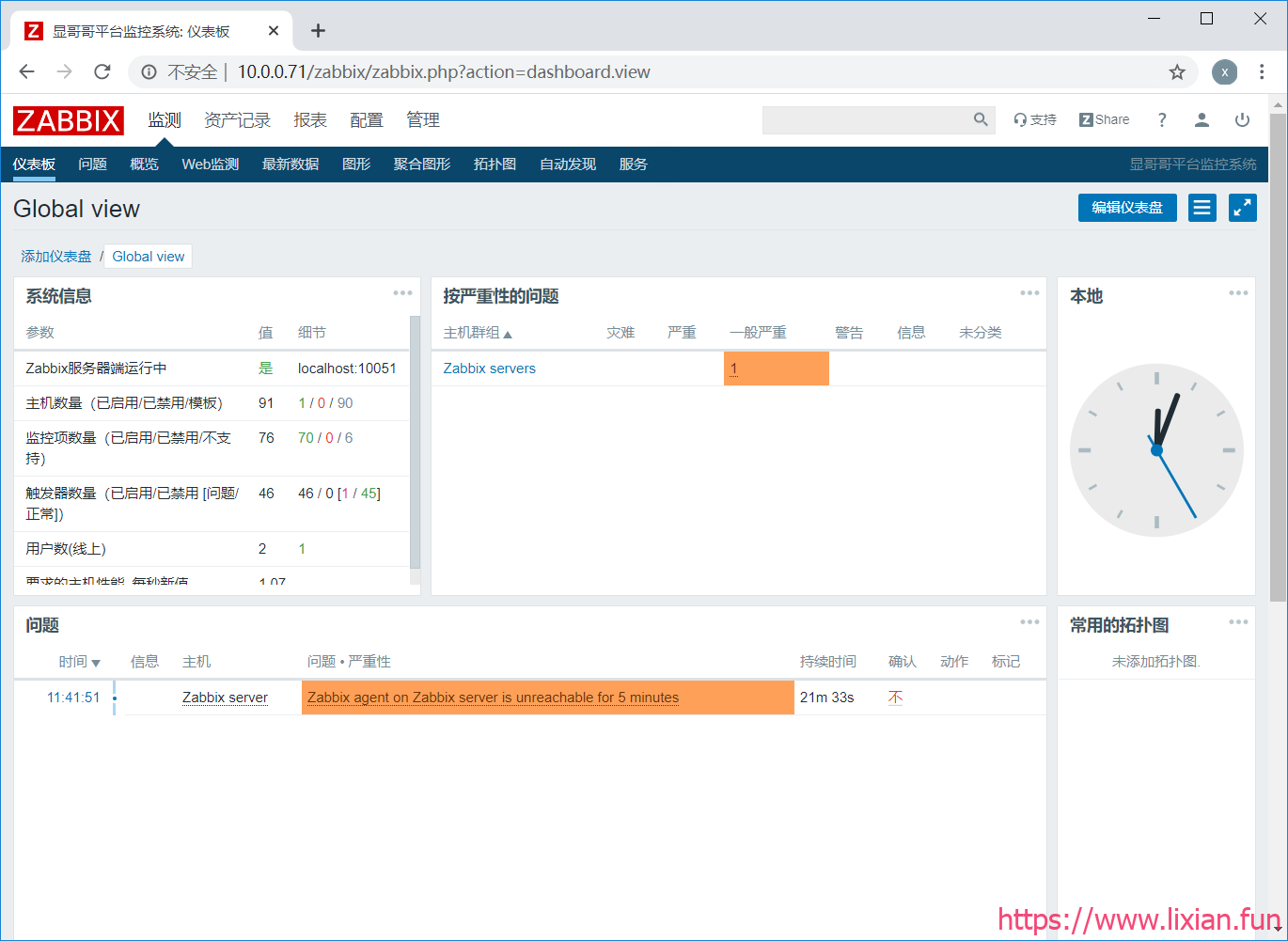Screen dimensions: 1288x941
Task: Open 问题 widget three-dot menu
Action: [1029, 622]
